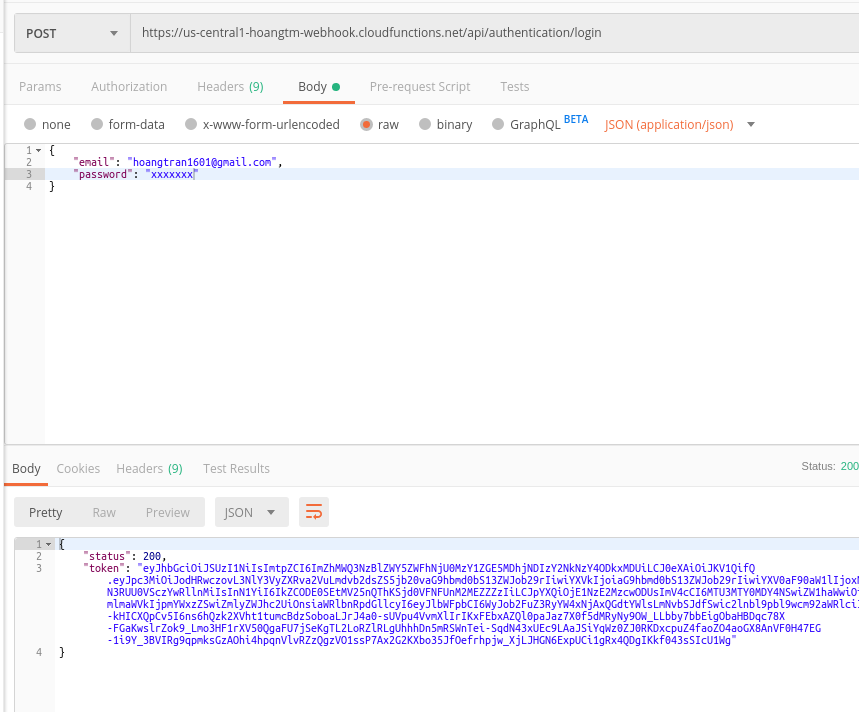
Task: Open response format JSON dropdown
Action: 251,512
